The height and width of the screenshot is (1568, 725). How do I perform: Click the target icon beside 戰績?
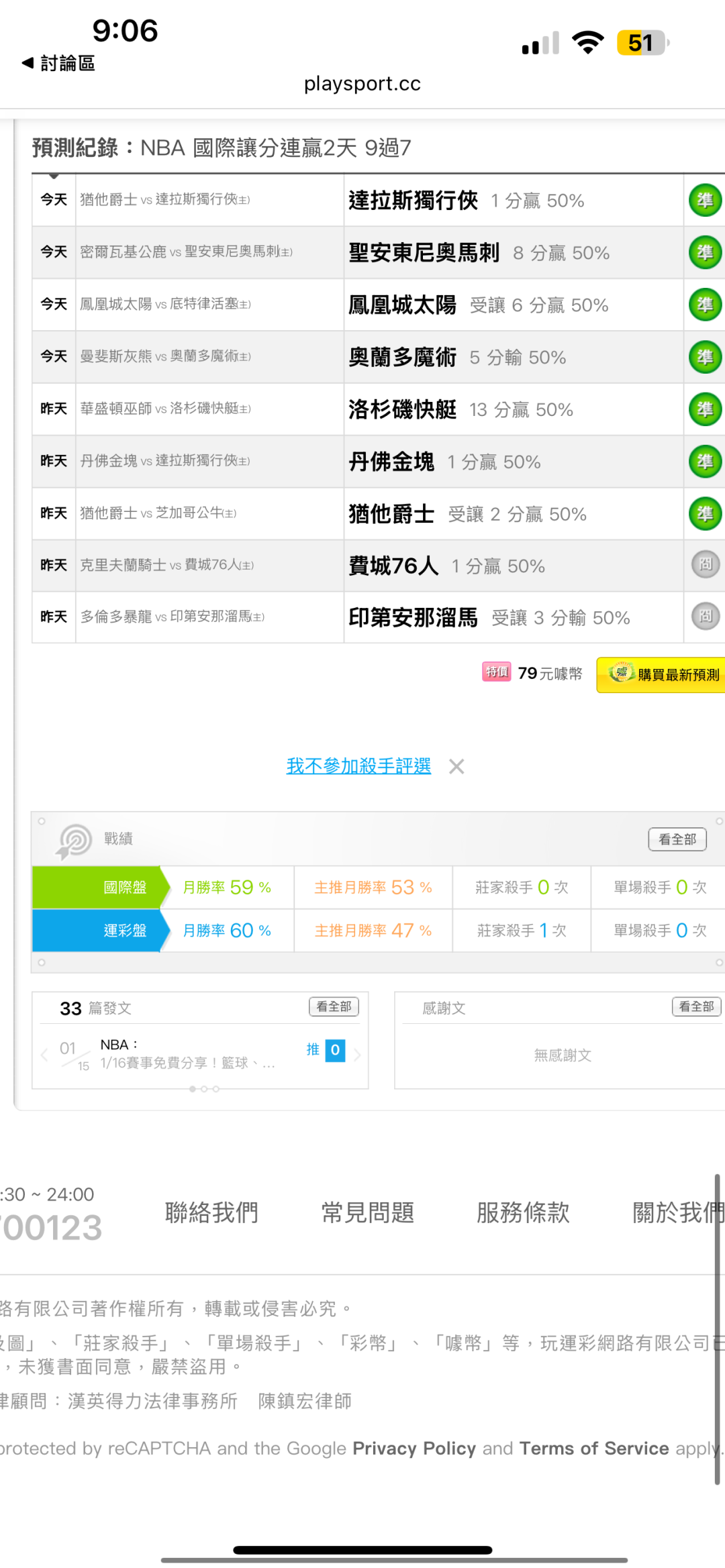click(74, 840)
